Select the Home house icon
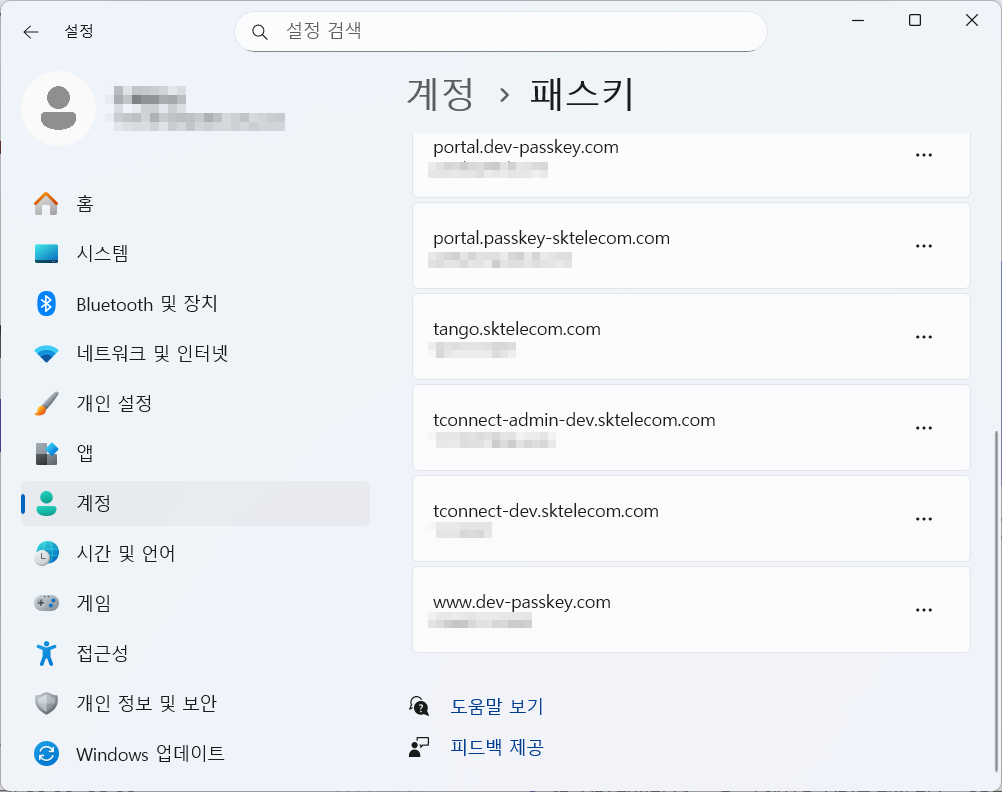Image resolution: width=1002 pixels, height=792 pixels. coord(46,204)
